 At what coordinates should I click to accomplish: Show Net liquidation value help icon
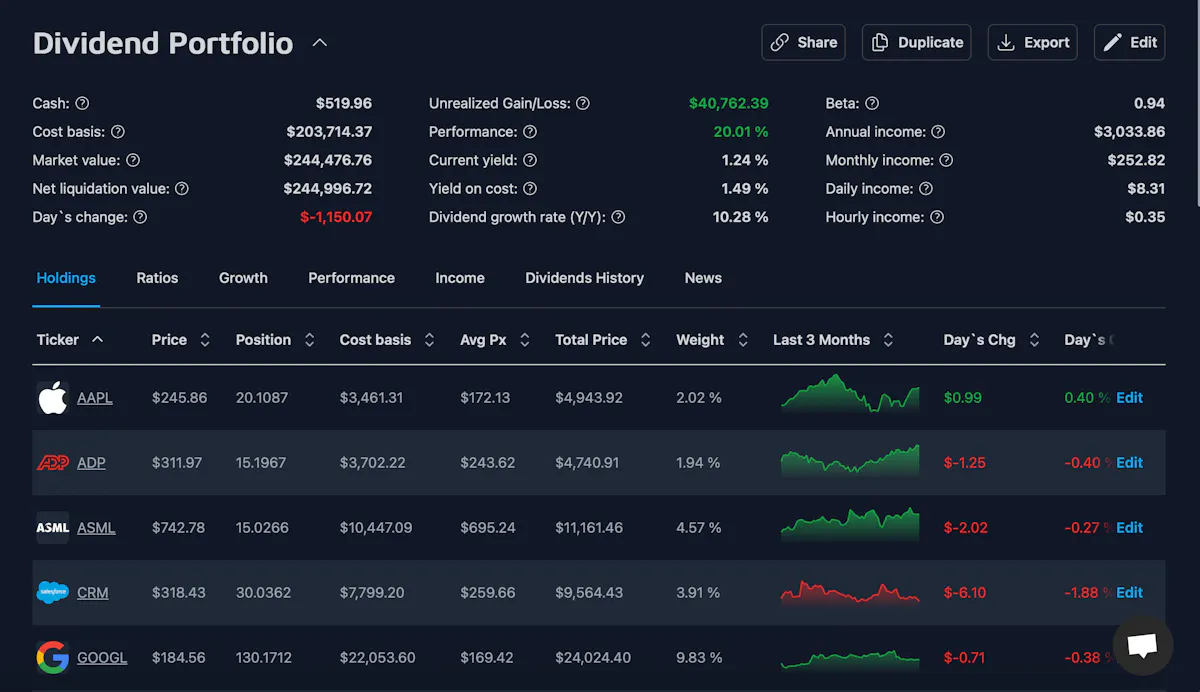(x=182, y=189)
